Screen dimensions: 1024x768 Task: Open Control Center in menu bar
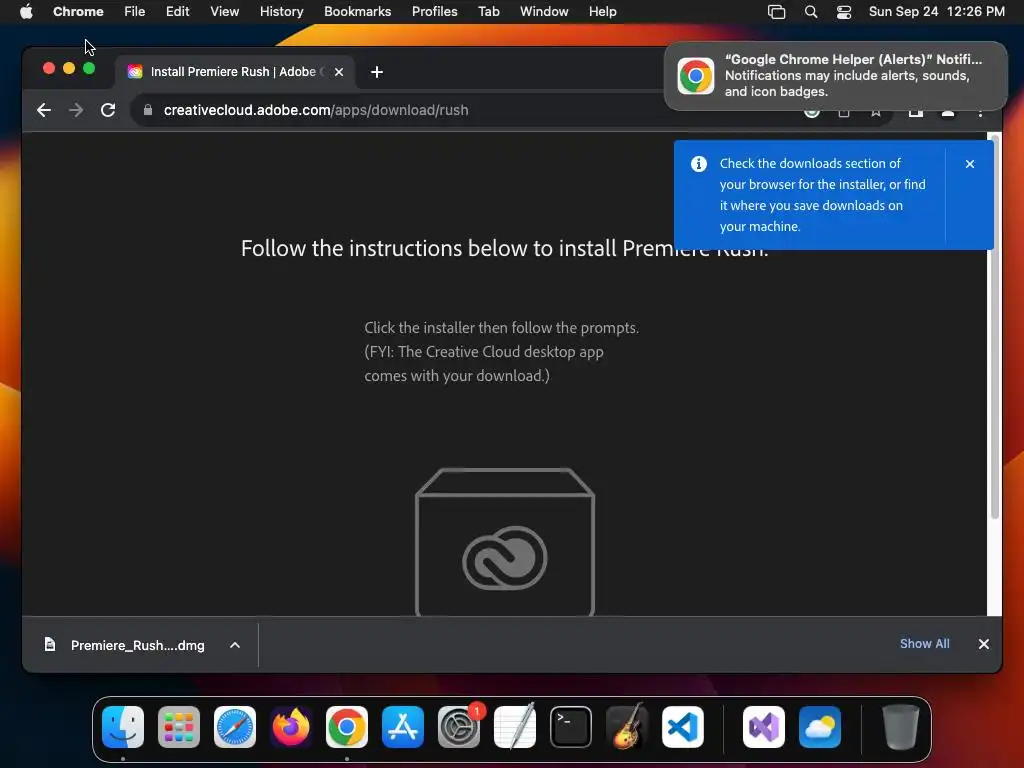(844, 12)
